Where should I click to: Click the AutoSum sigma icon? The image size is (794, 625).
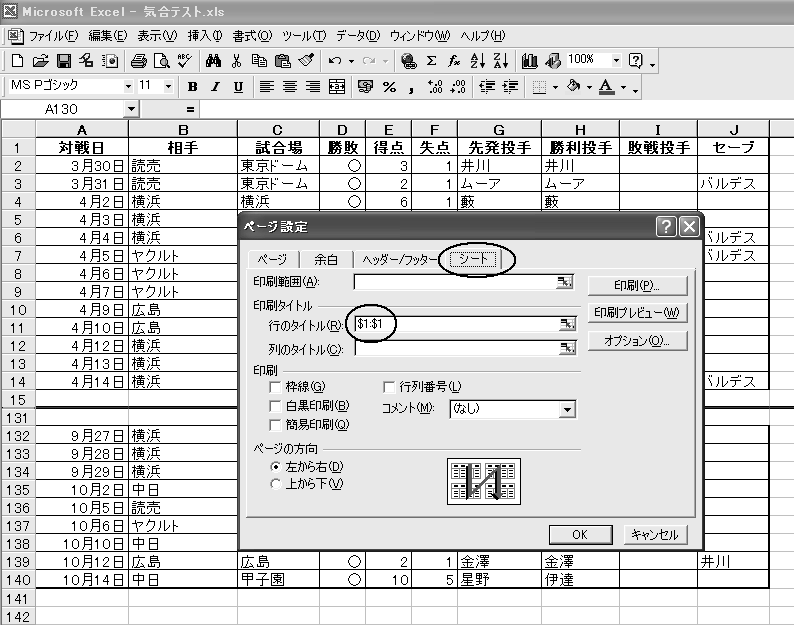click(432, 61)
